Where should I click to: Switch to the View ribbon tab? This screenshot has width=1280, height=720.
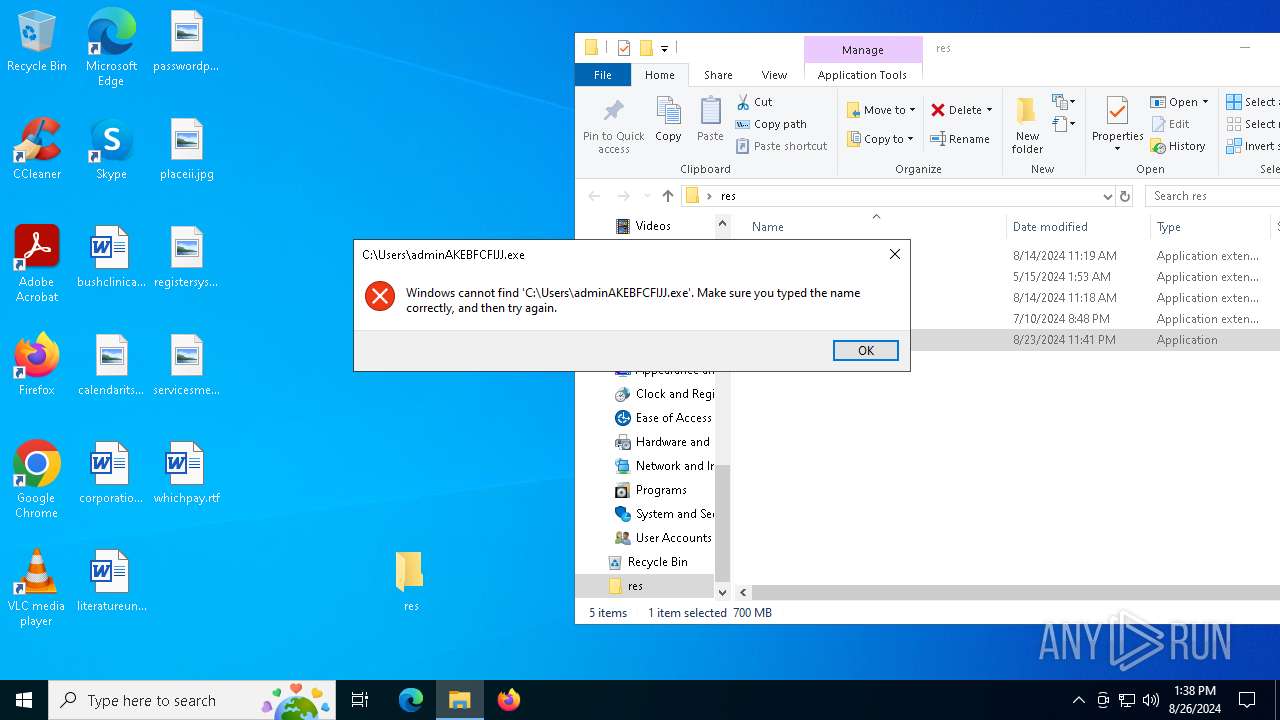tap(774, 75)
